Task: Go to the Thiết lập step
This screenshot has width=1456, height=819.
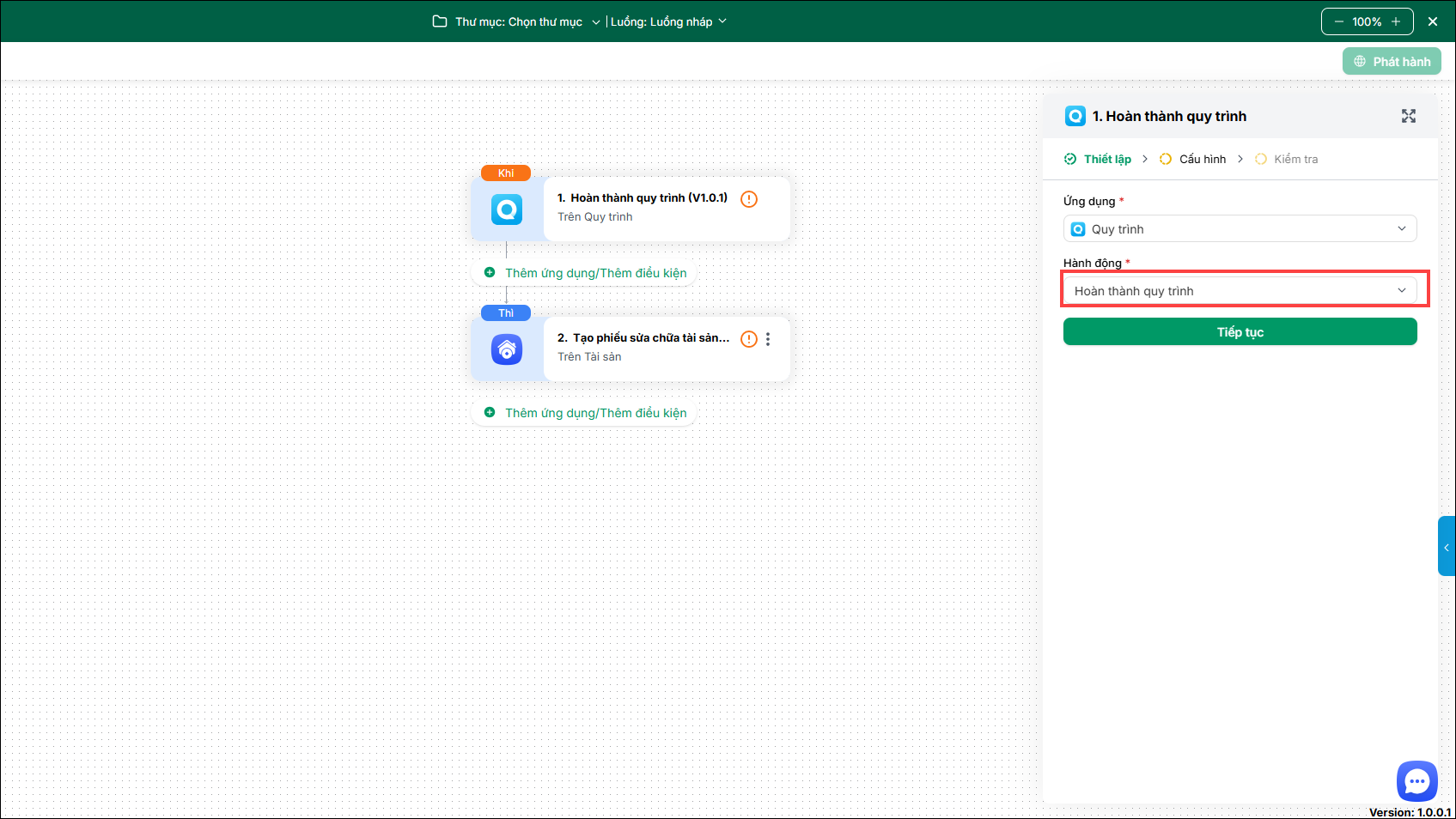Action: pyautogui.click(x=1106, y=159)
